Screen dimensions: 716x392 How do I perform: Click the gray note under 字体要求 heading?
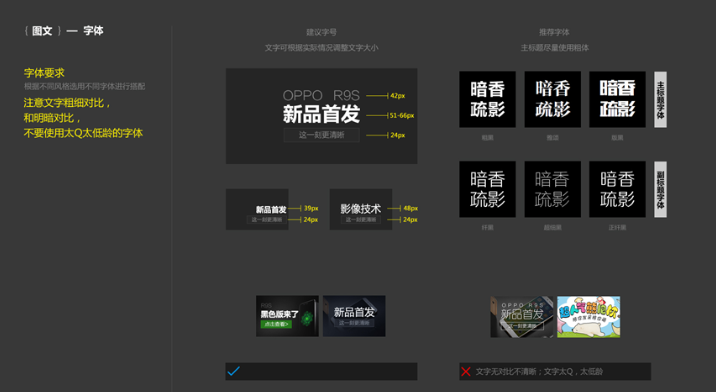(x=84, y=86)
